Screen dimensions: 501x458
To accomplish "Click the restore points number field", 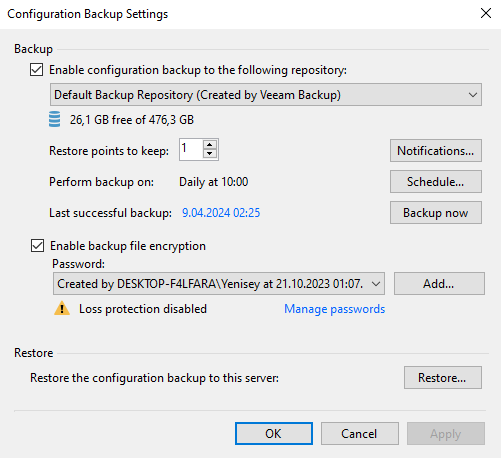I will tap(191, 149).
